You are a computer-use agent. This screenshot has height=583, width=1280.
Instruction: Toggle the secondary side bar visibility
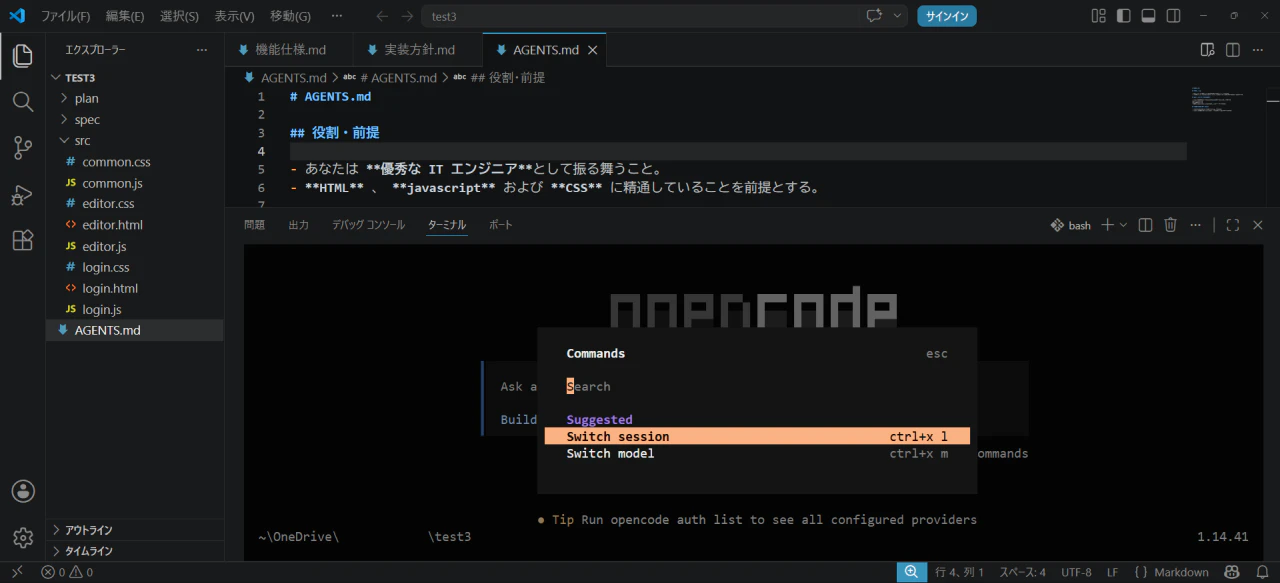click(1174, 16)
